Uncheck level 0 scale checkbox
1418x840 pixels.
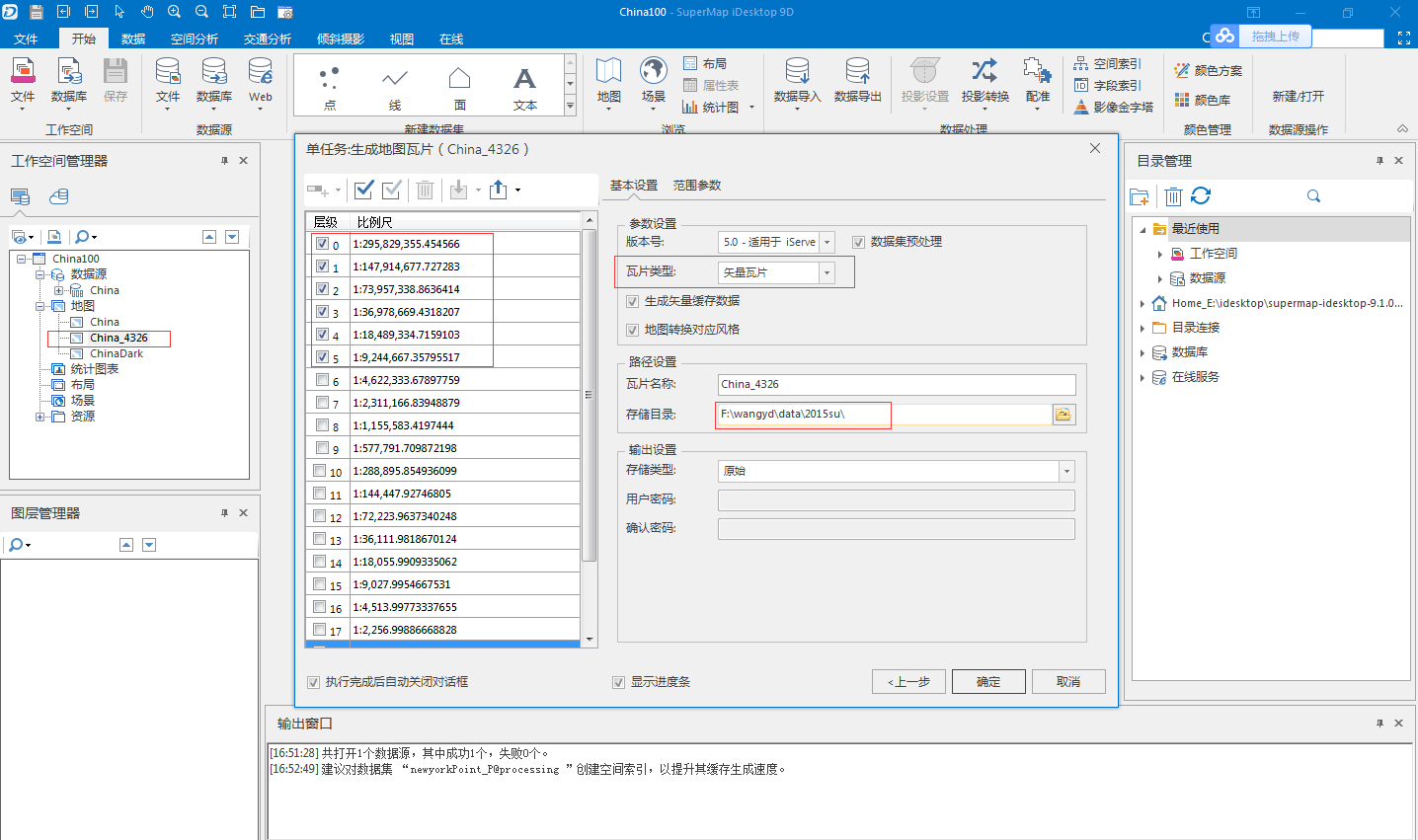[x=322, y=244]
